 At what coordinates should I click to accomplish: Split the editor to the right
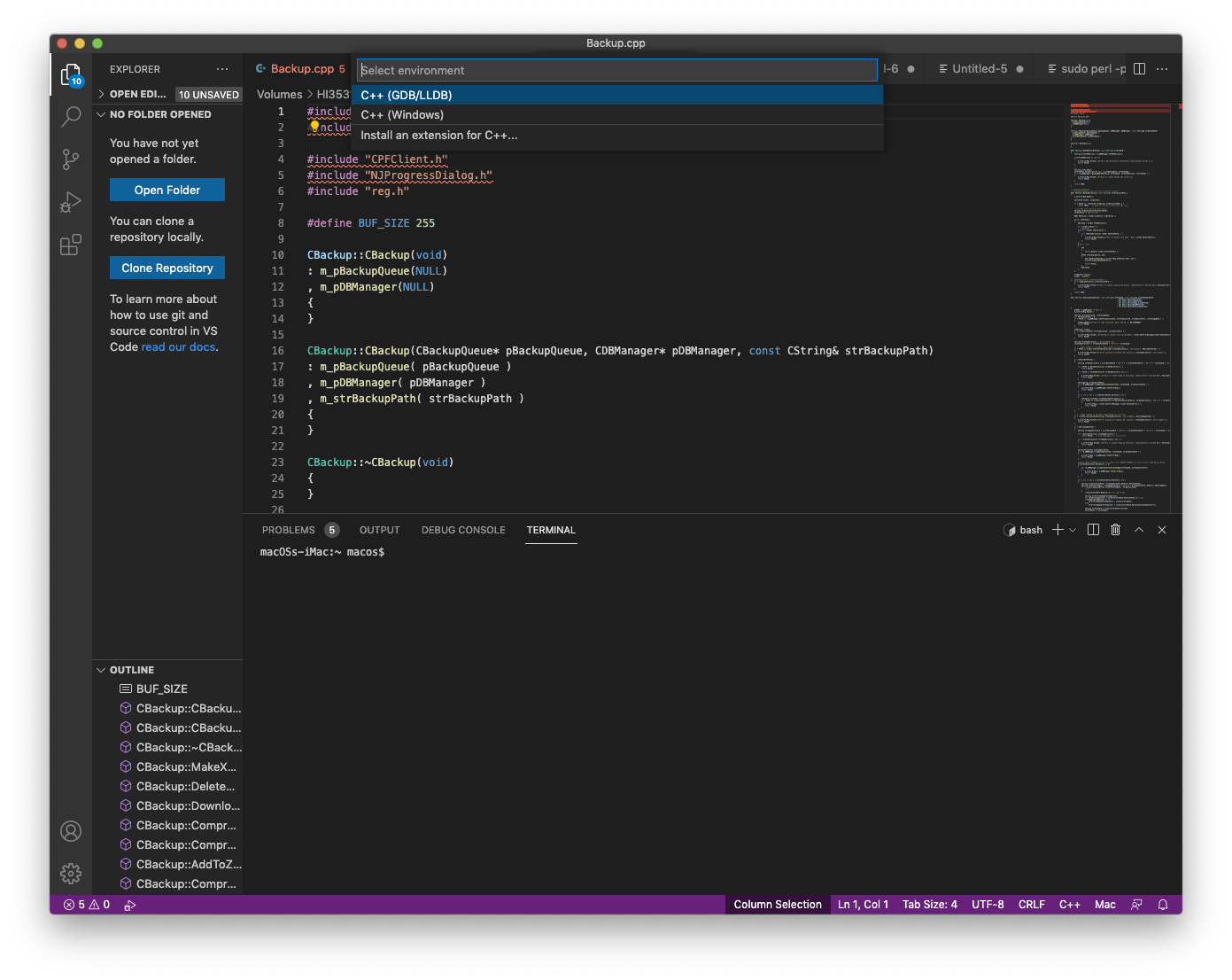click(x=1140, y=69)
